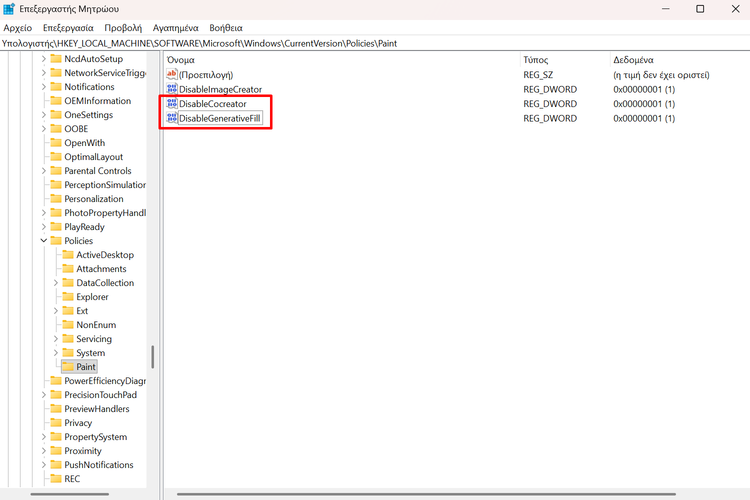Click the Explorer folder icon under Policies

[x=68, y=297]
